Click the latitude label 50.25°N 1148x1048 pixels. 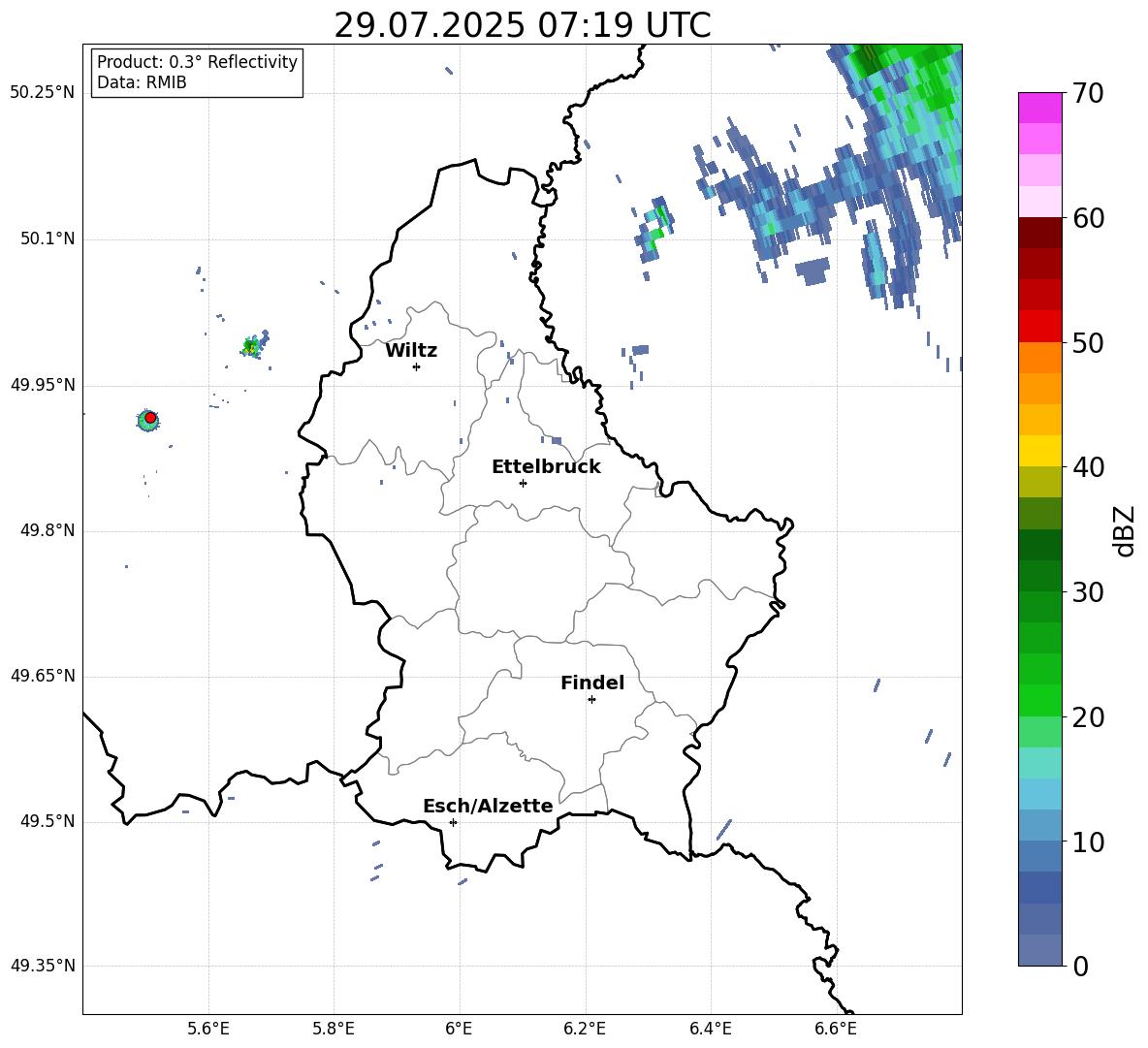[x=43, y=93]
